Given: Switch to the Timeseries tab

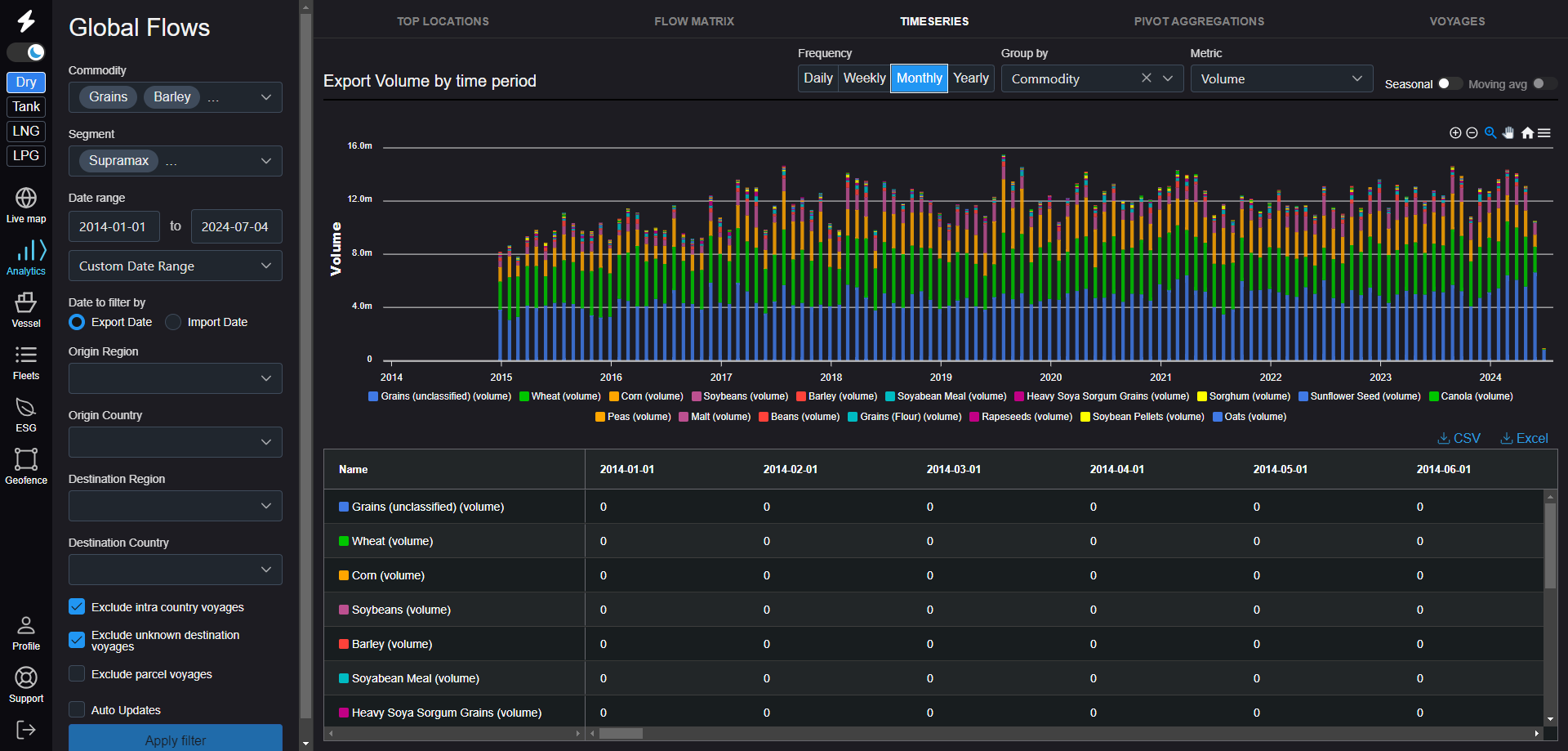Looking at the screenshot, I should [x=934, y=21].
